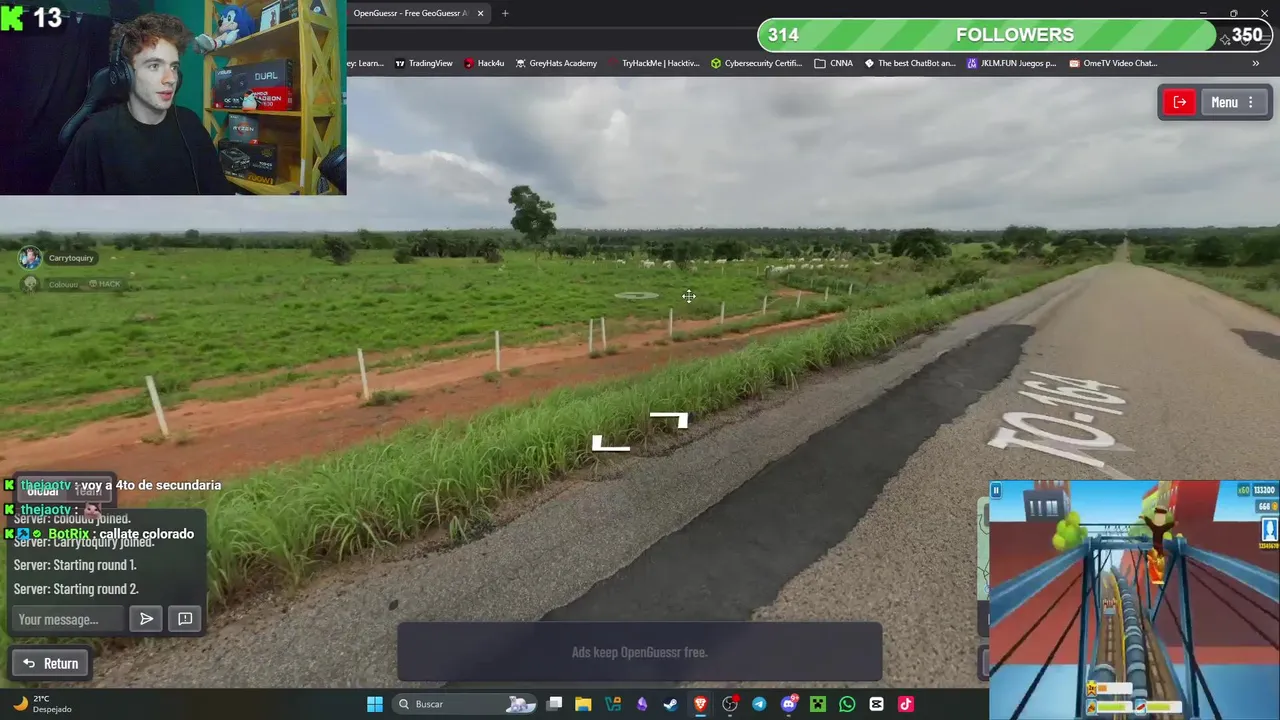Open TikTok from the taskbar
Screen dimensions: 1280x720
point(906,704)
